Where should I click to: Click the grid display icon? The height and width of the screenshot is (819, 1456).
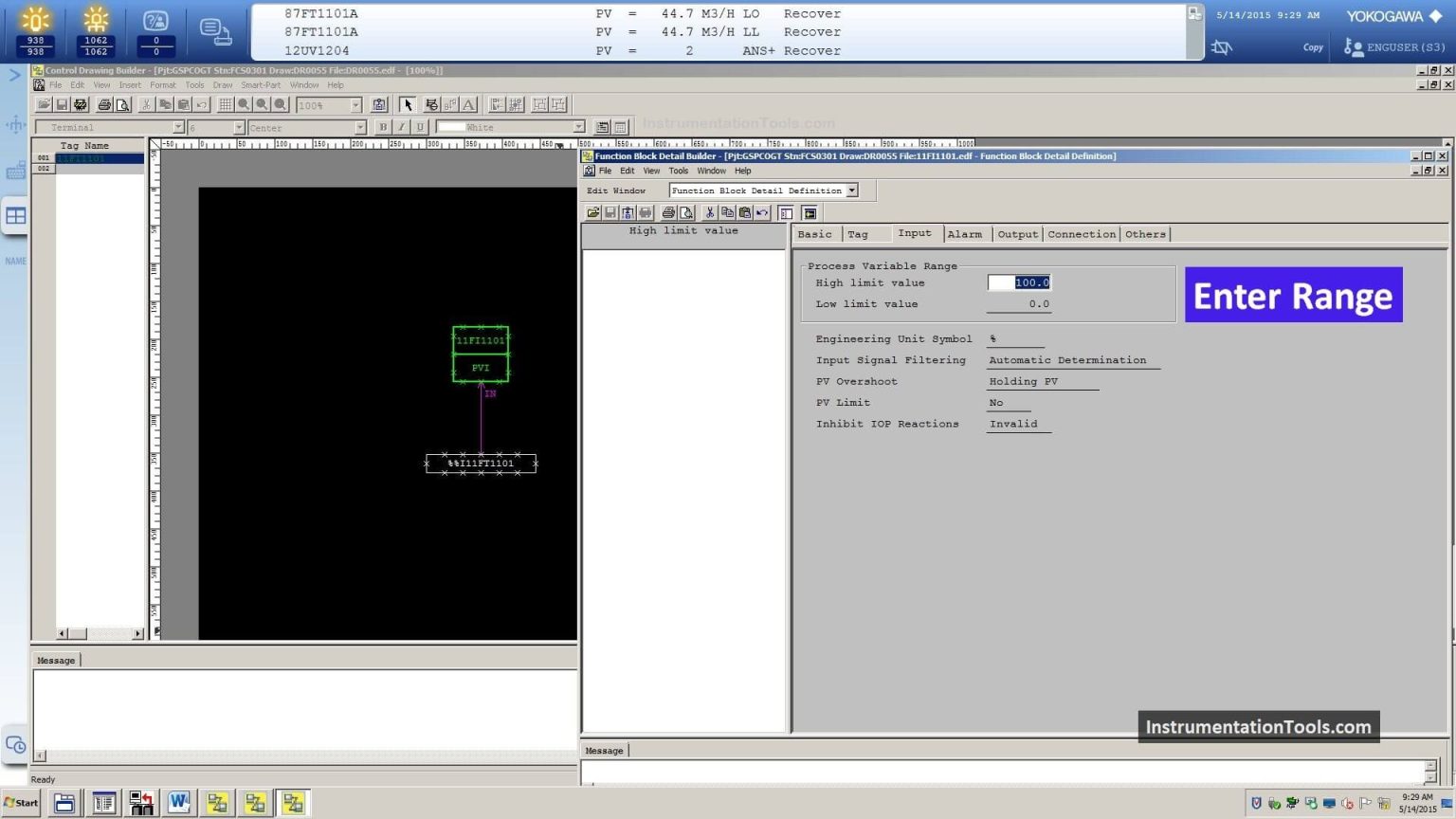click(x=225, y=104)
